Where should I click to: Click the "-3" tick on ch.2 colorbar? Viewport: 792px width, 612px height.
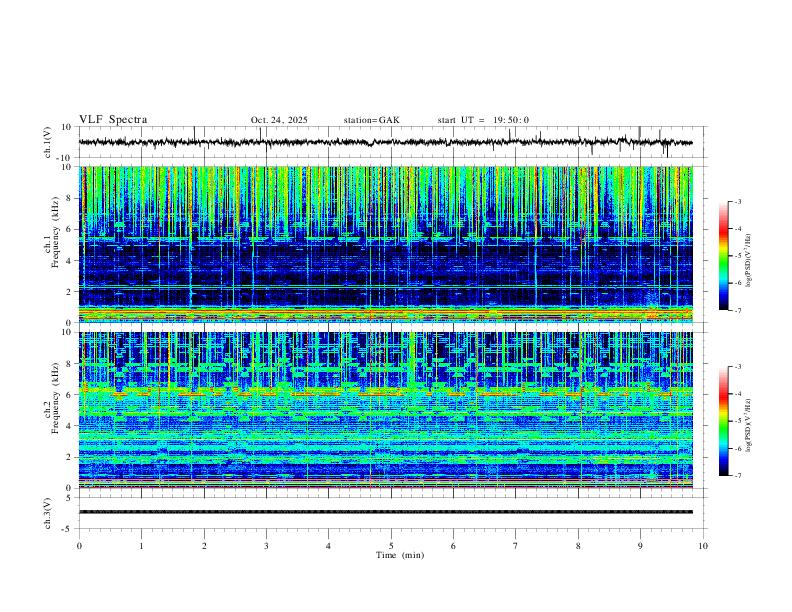point(737,367)
